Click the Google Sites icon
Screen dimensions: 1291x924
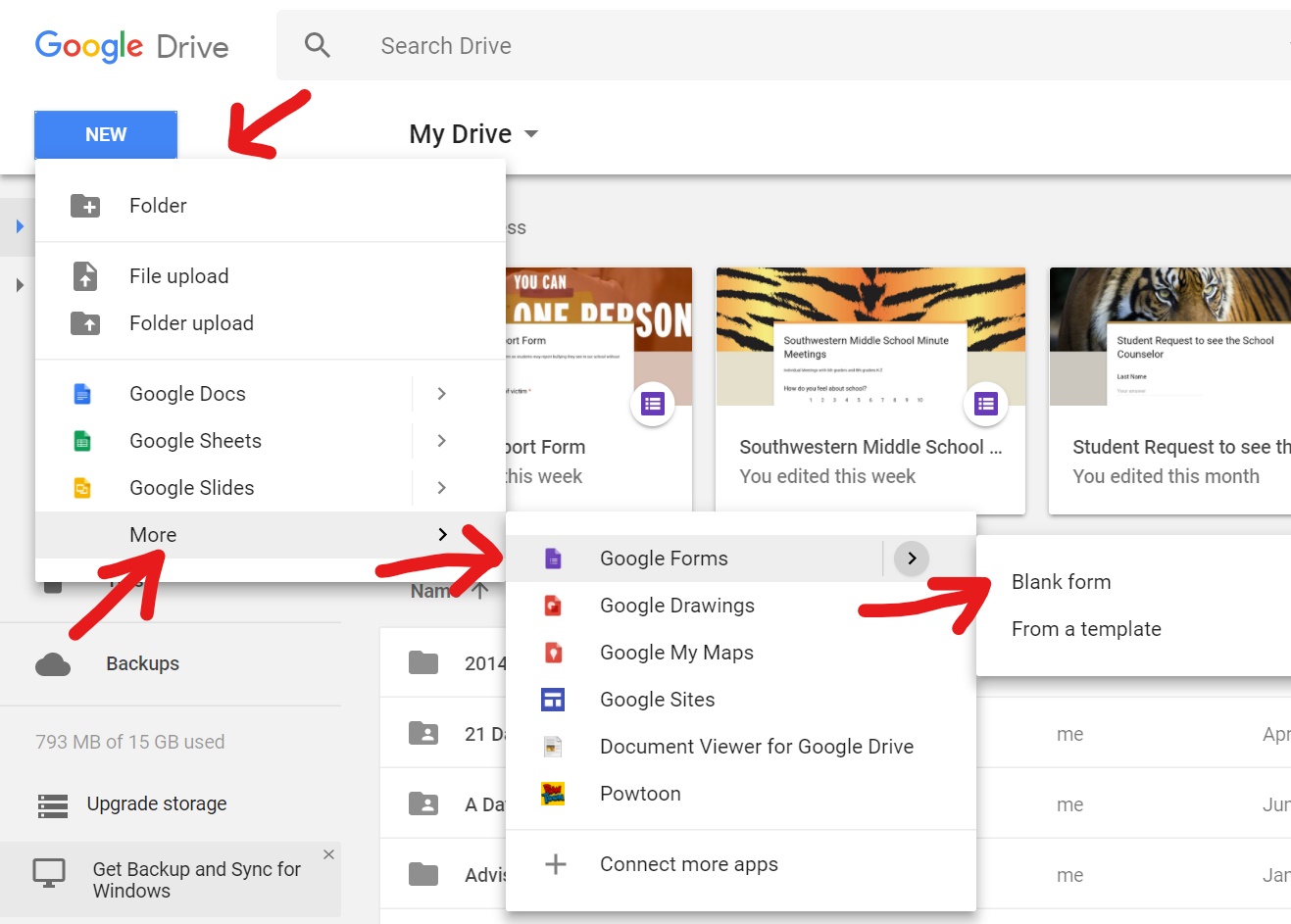point(553,700)
